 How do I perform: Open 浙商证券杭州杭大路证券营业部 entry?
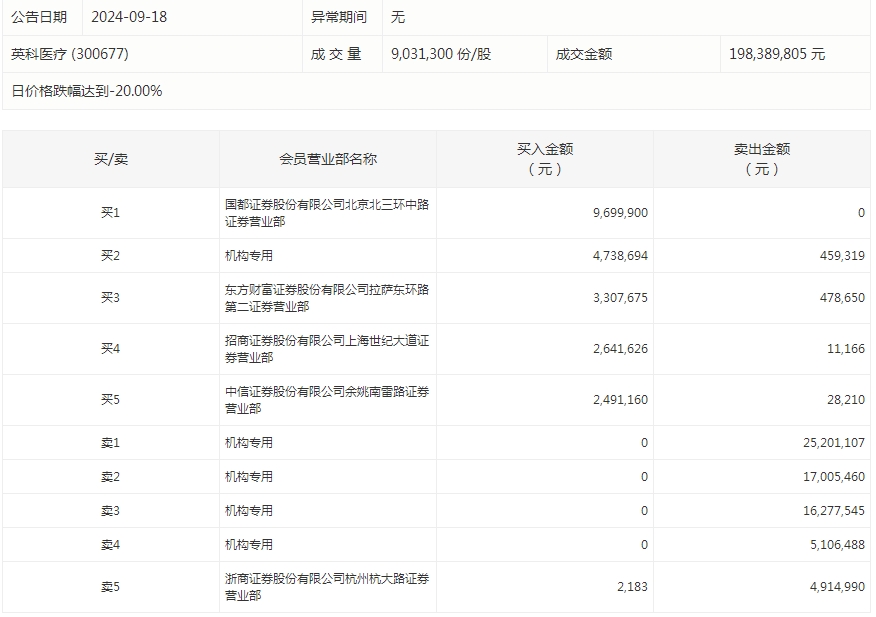(x=327, y=587)
